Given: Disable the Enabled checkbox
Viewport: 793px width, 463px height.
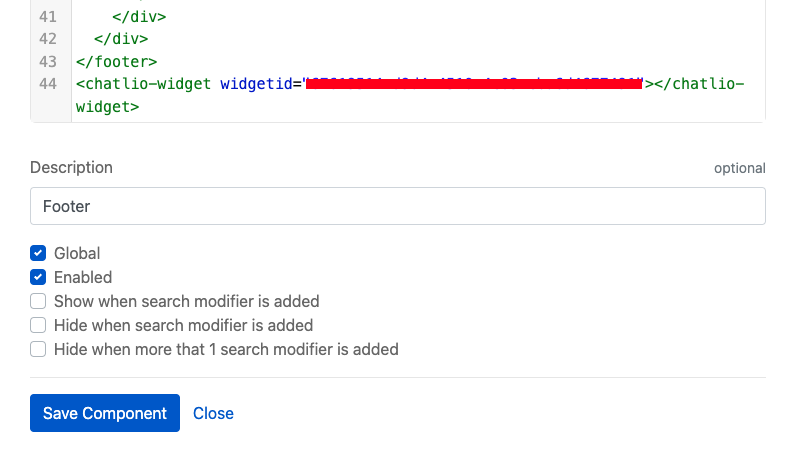Looking at the screenshot, I should (38, 277).
